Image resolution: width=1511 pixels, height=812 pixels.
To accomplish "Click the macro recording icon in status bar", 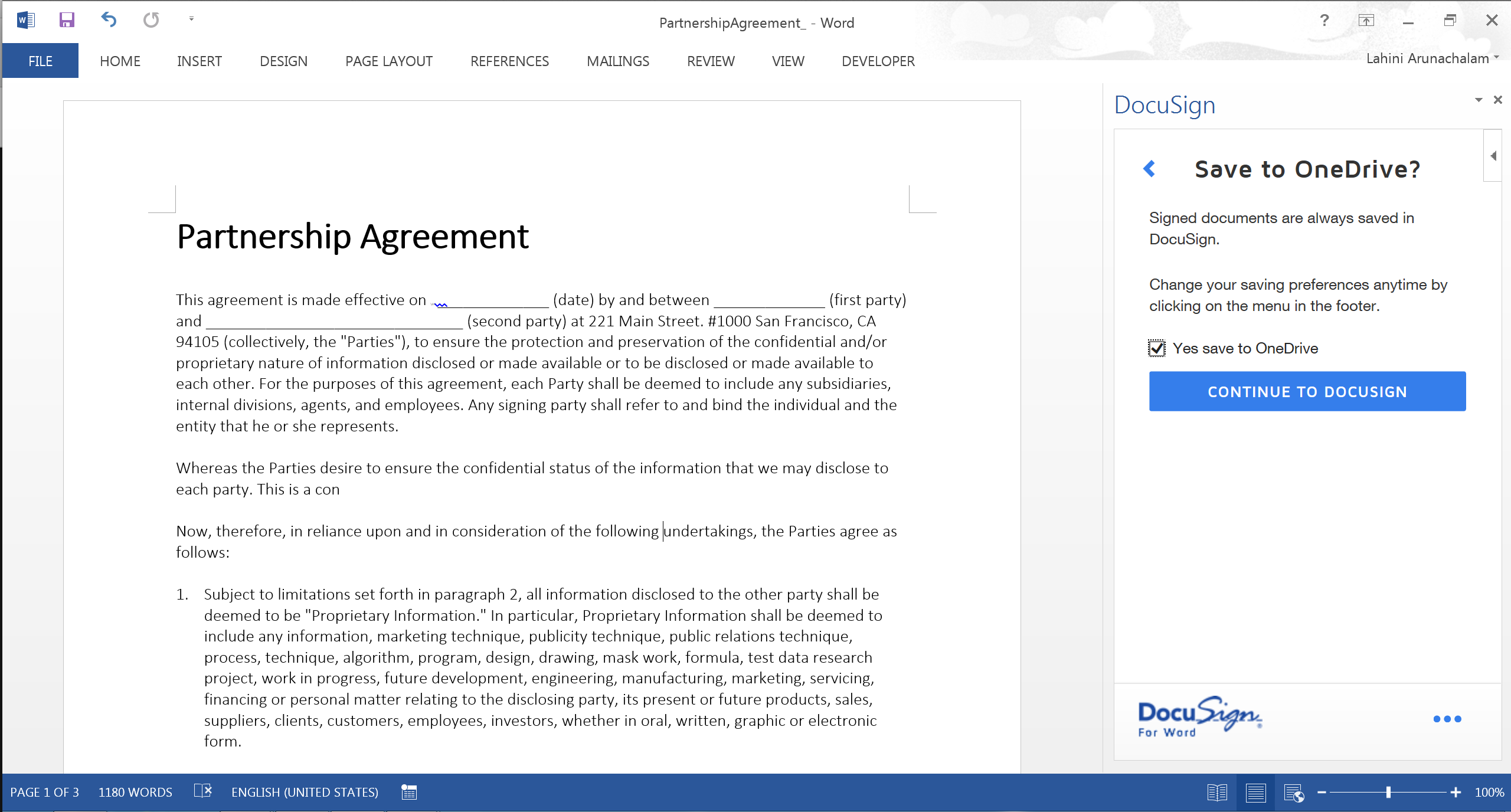I will coord(409,792).
